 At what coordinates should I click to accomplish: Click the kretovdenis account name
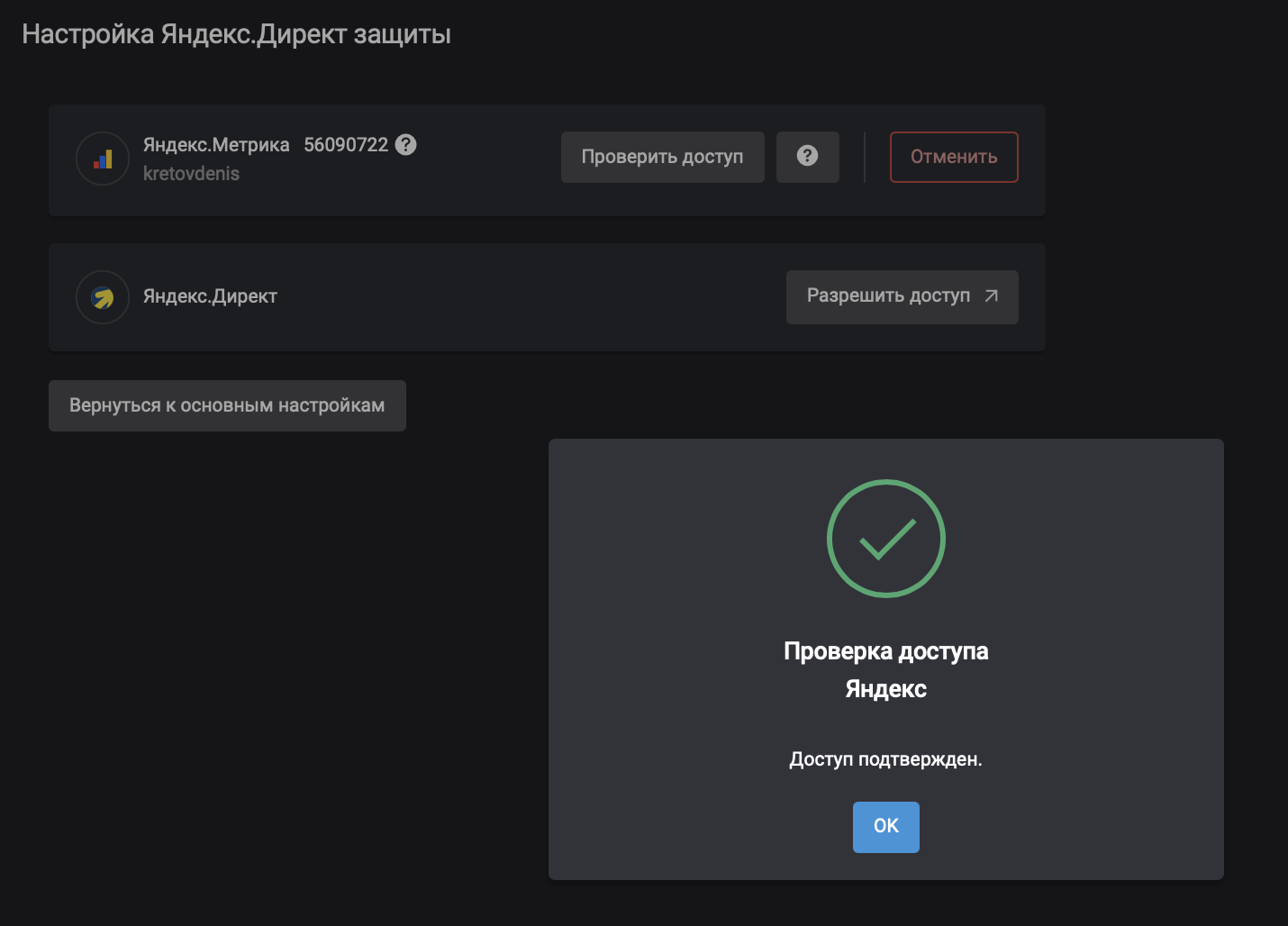tap(191, 174)
